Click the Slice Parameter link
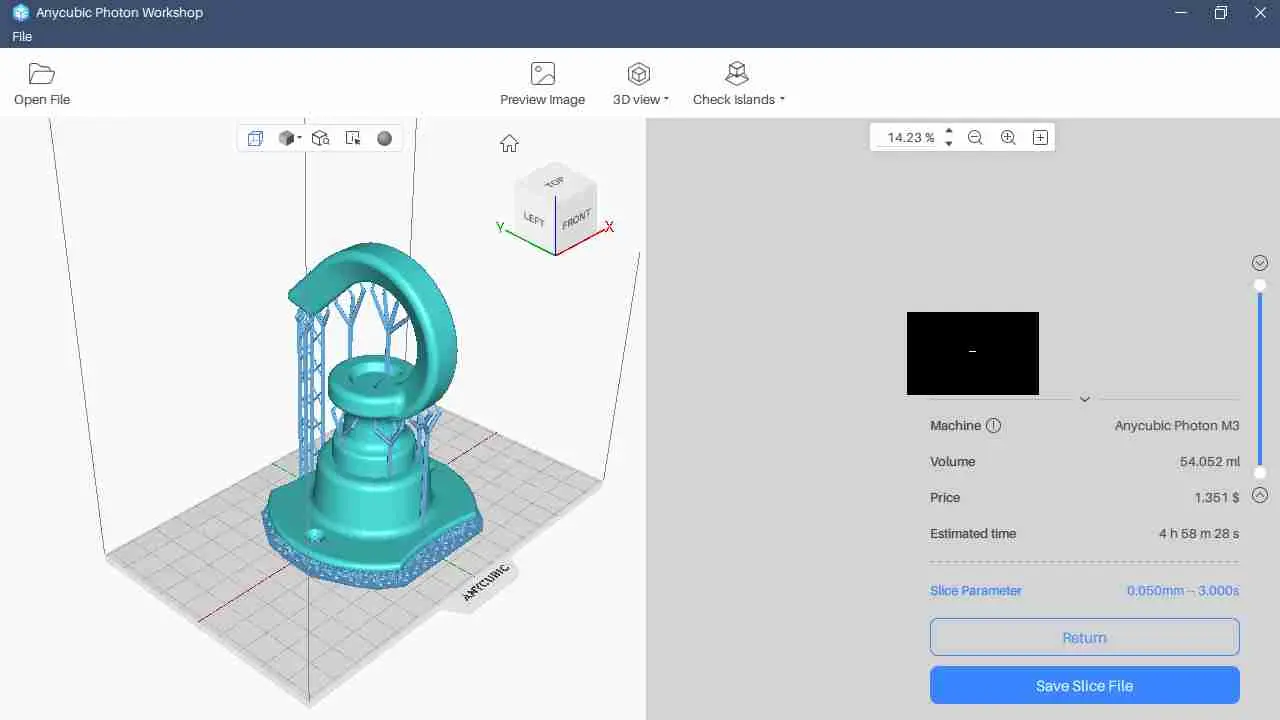 tap(975, 590)
